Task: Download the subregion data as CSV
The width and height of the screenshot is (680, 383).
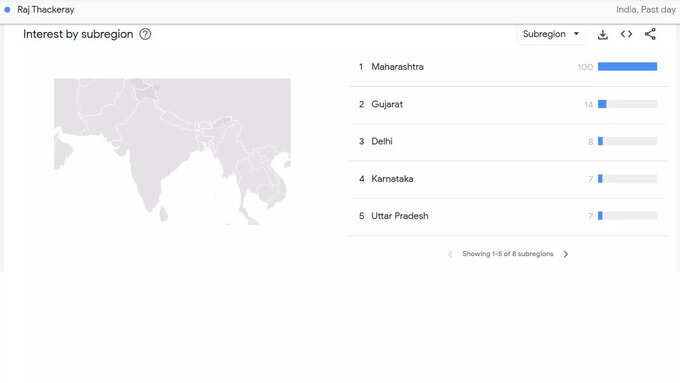Action: coord(602,34)
